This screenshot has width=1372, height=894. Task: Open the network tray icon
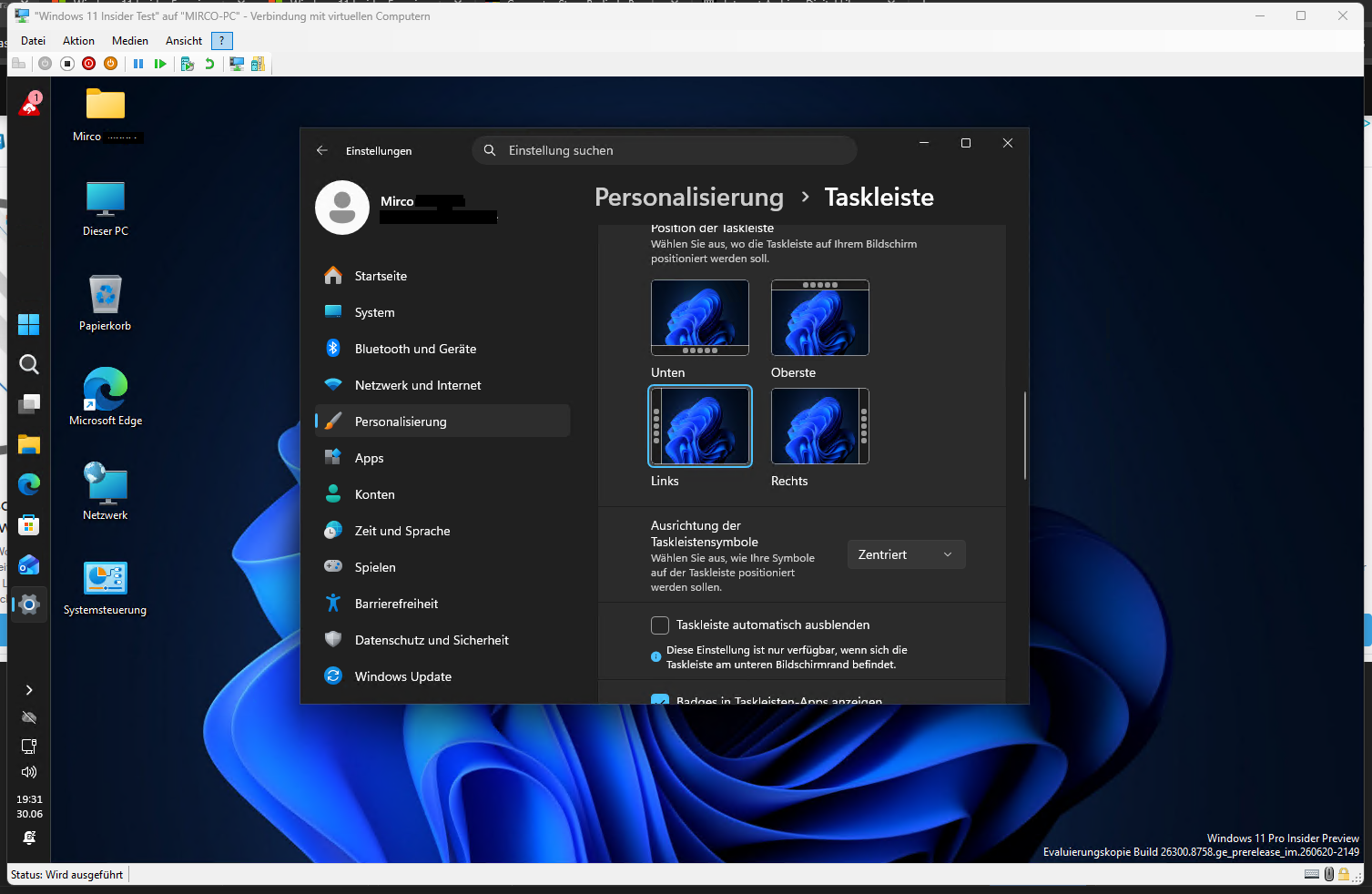click(x=29, y=746)
